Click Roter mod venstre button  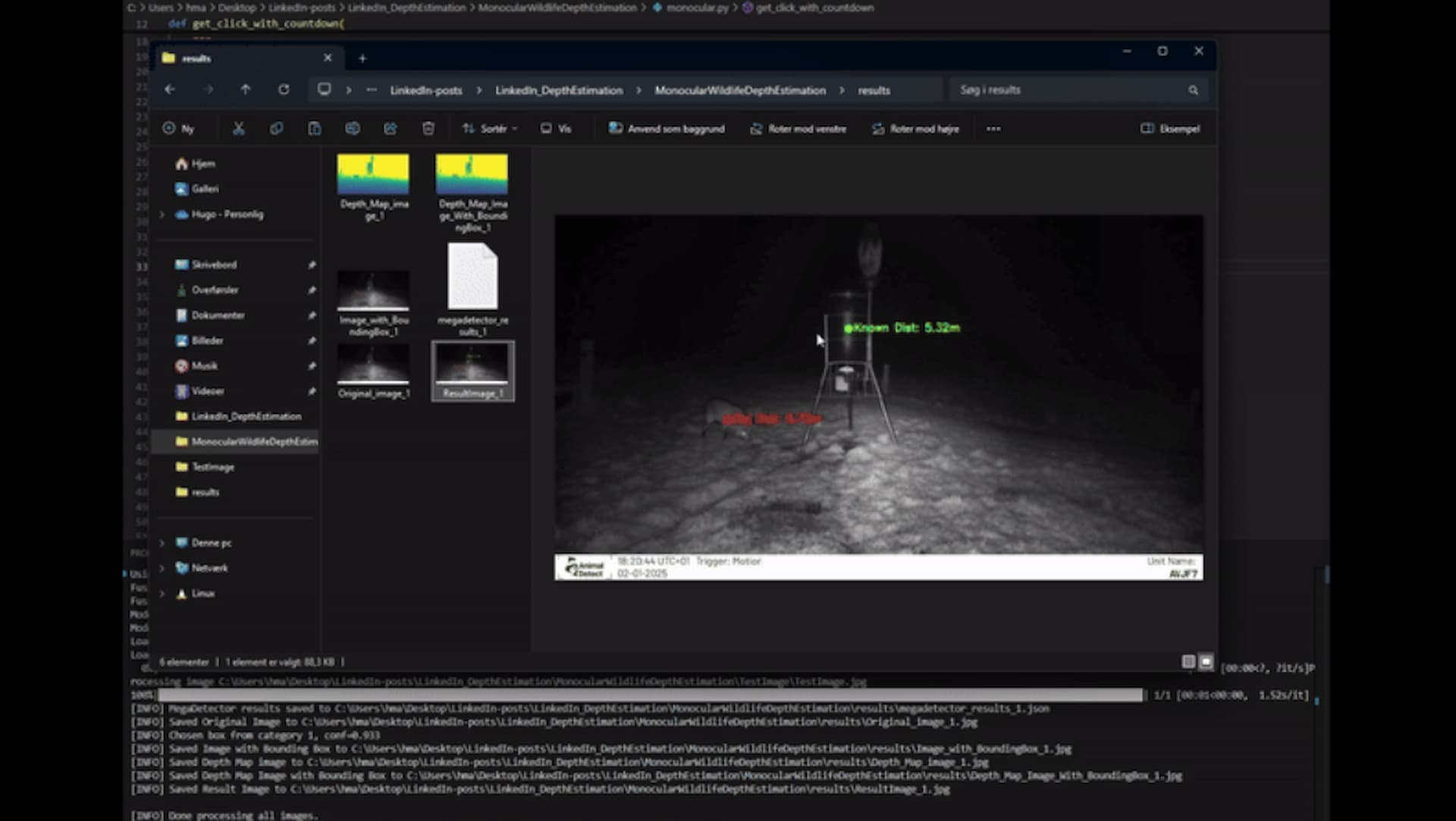point(798,129)
